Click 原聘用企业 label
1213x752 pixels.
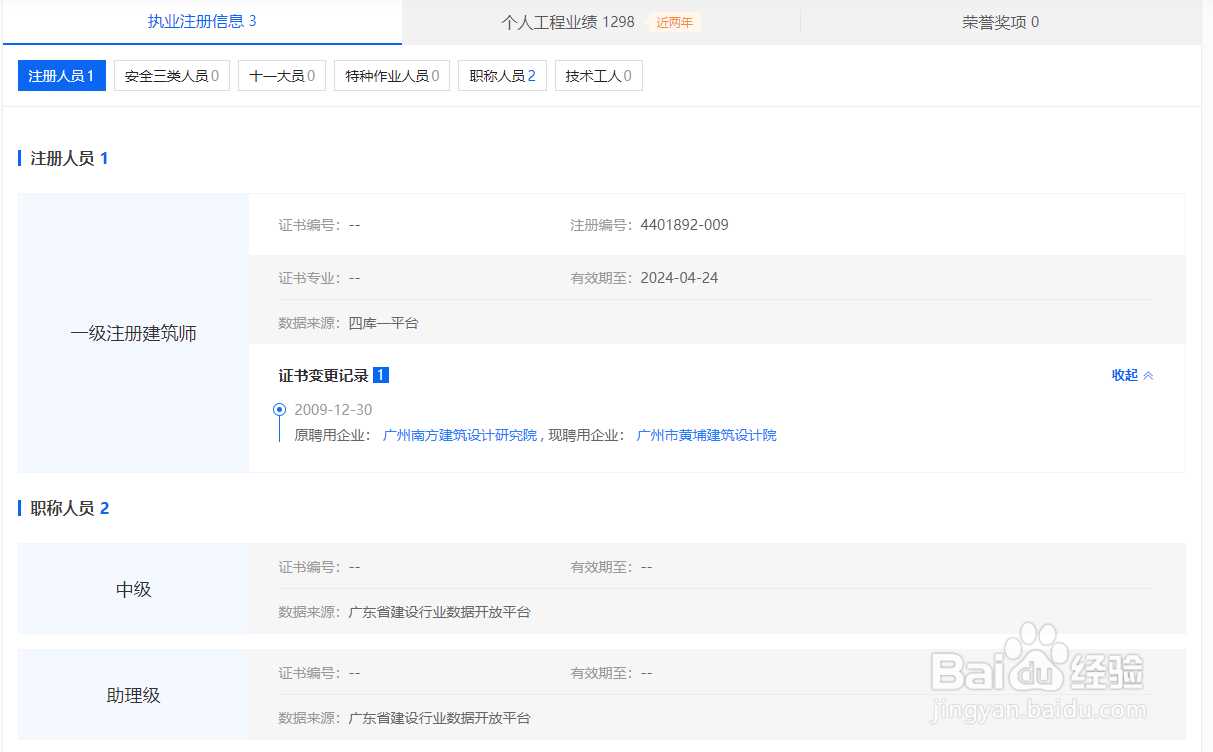332,435
